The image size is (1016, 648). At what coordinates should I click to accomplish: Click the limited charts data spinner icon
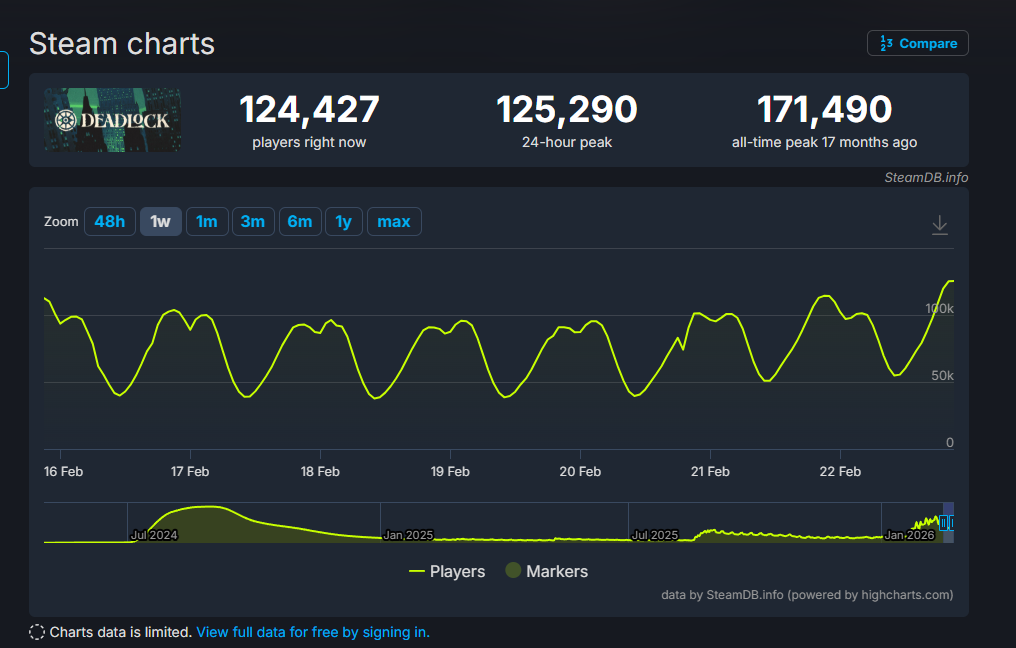click(37, 632)
